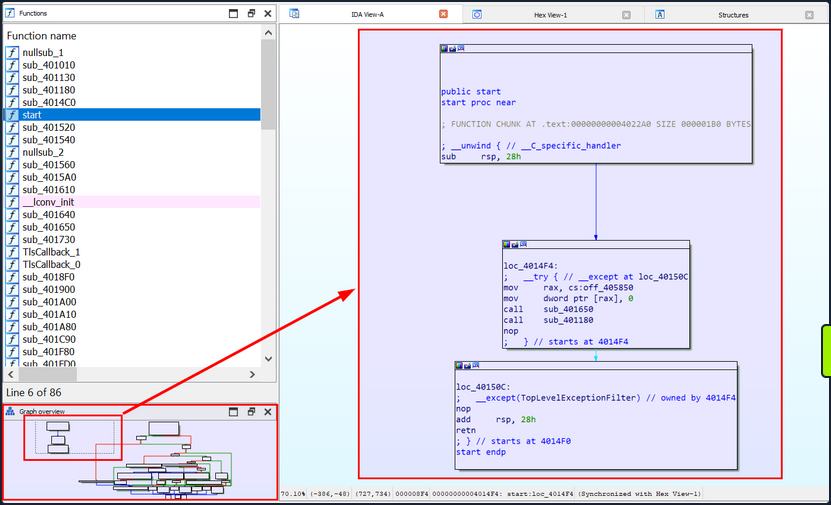The height and width of the screenshot is (505, 831).
Task: Click the function icon beside sub_401010
Action: click(x=12, y=65)
